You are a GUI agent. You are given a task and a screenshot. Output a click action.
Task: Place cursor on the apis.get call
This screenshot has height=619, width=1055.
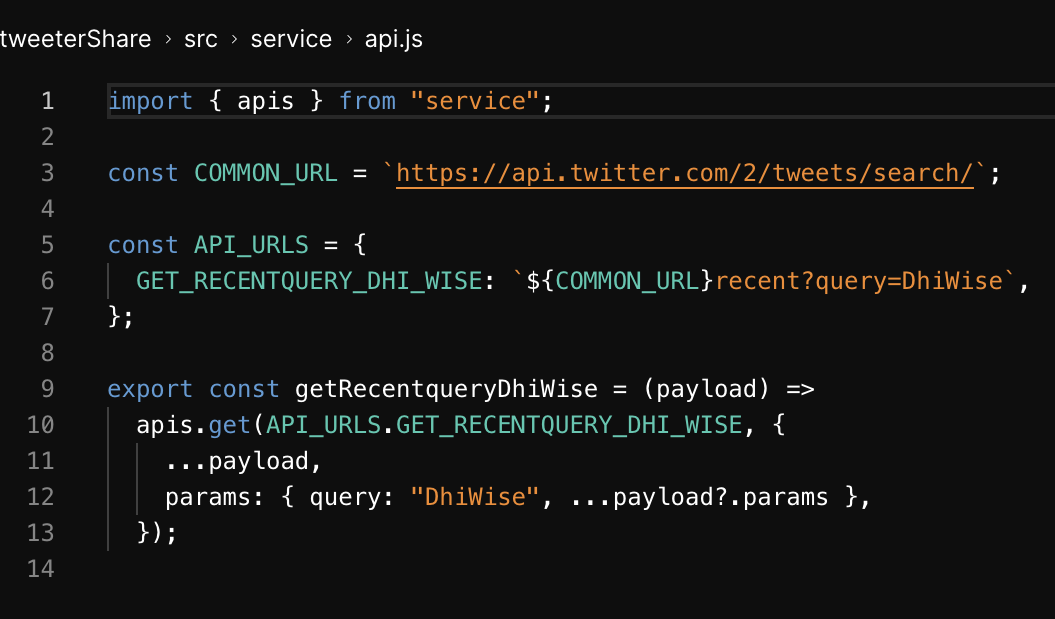[x=194, y=425]
